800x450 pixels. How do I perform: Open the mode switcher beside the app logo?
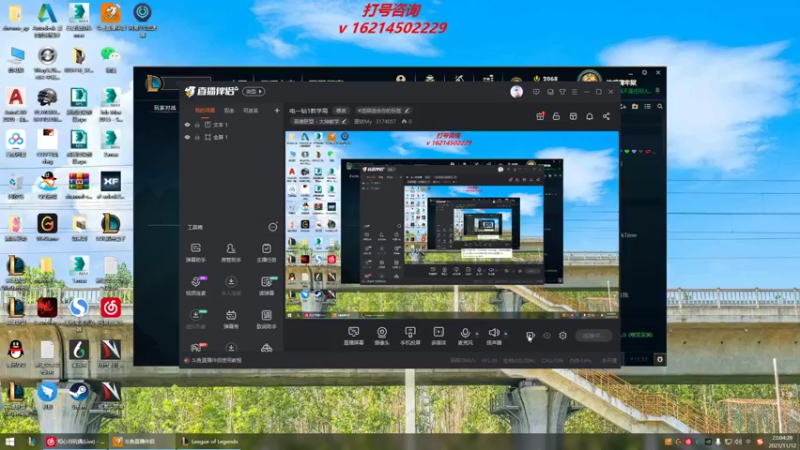point(254,91)
